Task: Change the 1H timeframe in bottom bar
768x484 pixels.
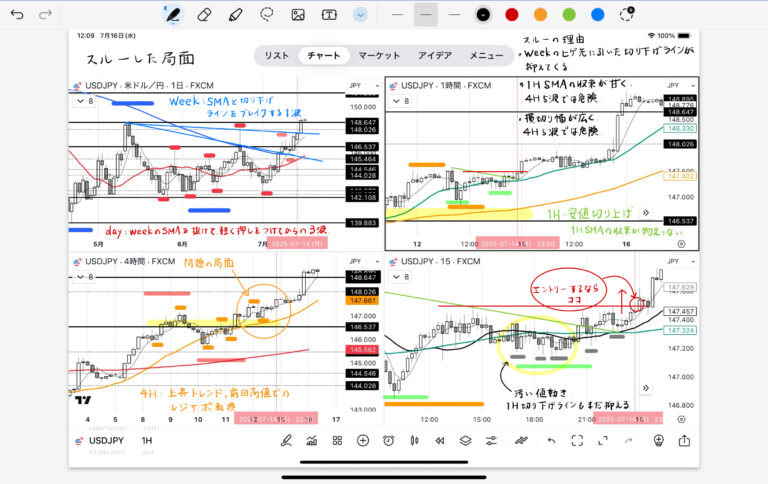Action: coord(147,440)
